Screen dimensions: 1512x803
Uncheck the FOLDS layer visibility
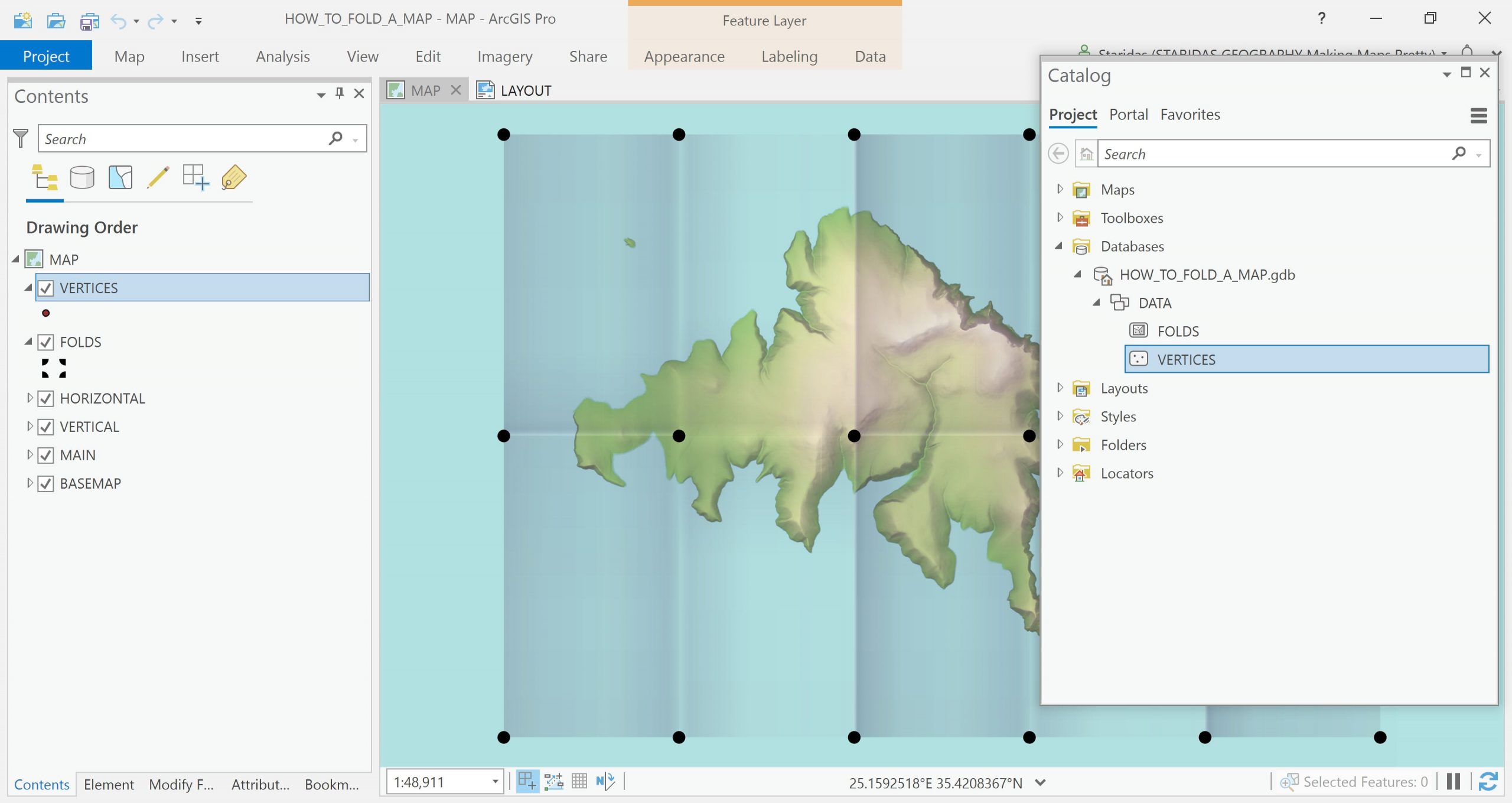coord(46,342)
